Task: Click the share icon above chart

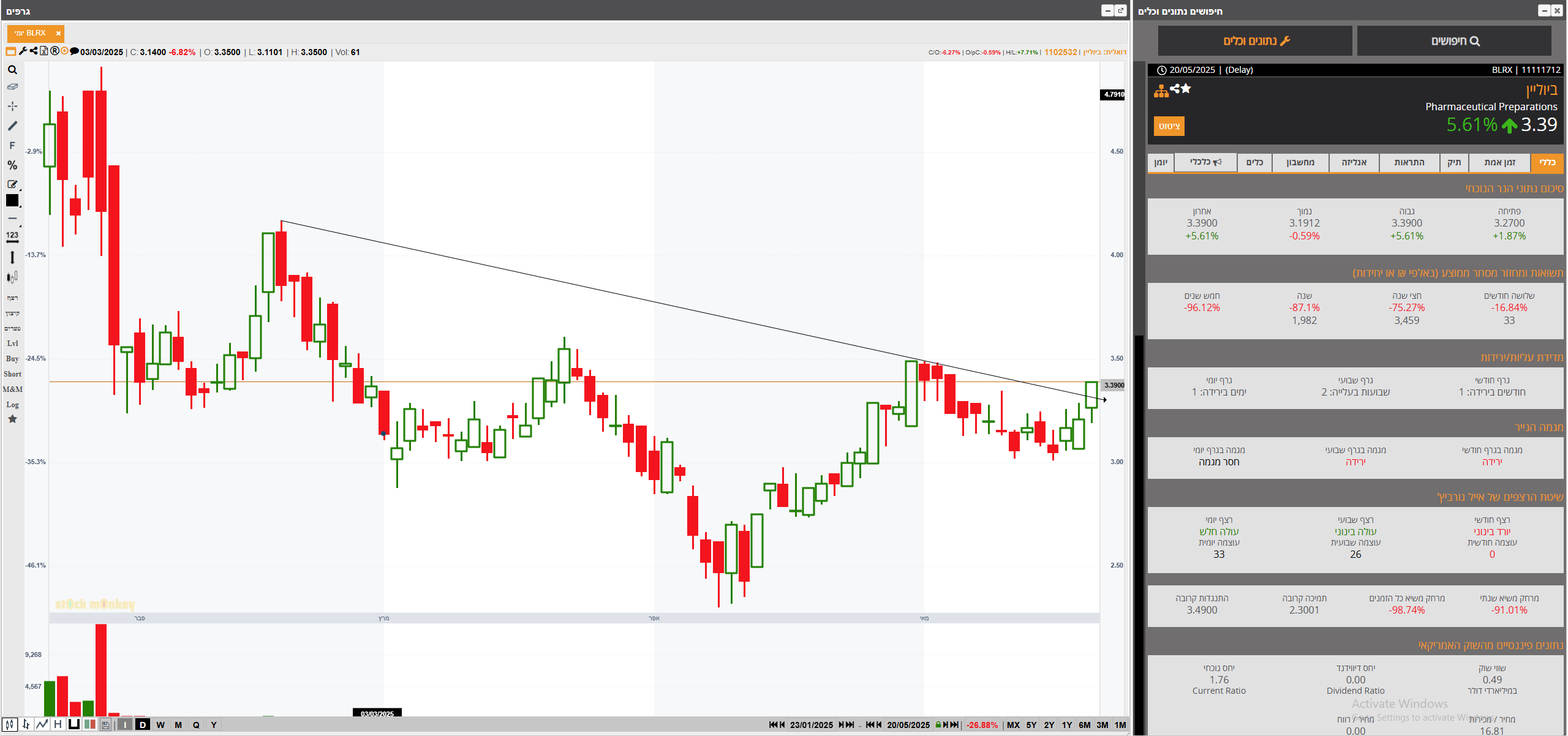Action: click(x=34, y=51)
